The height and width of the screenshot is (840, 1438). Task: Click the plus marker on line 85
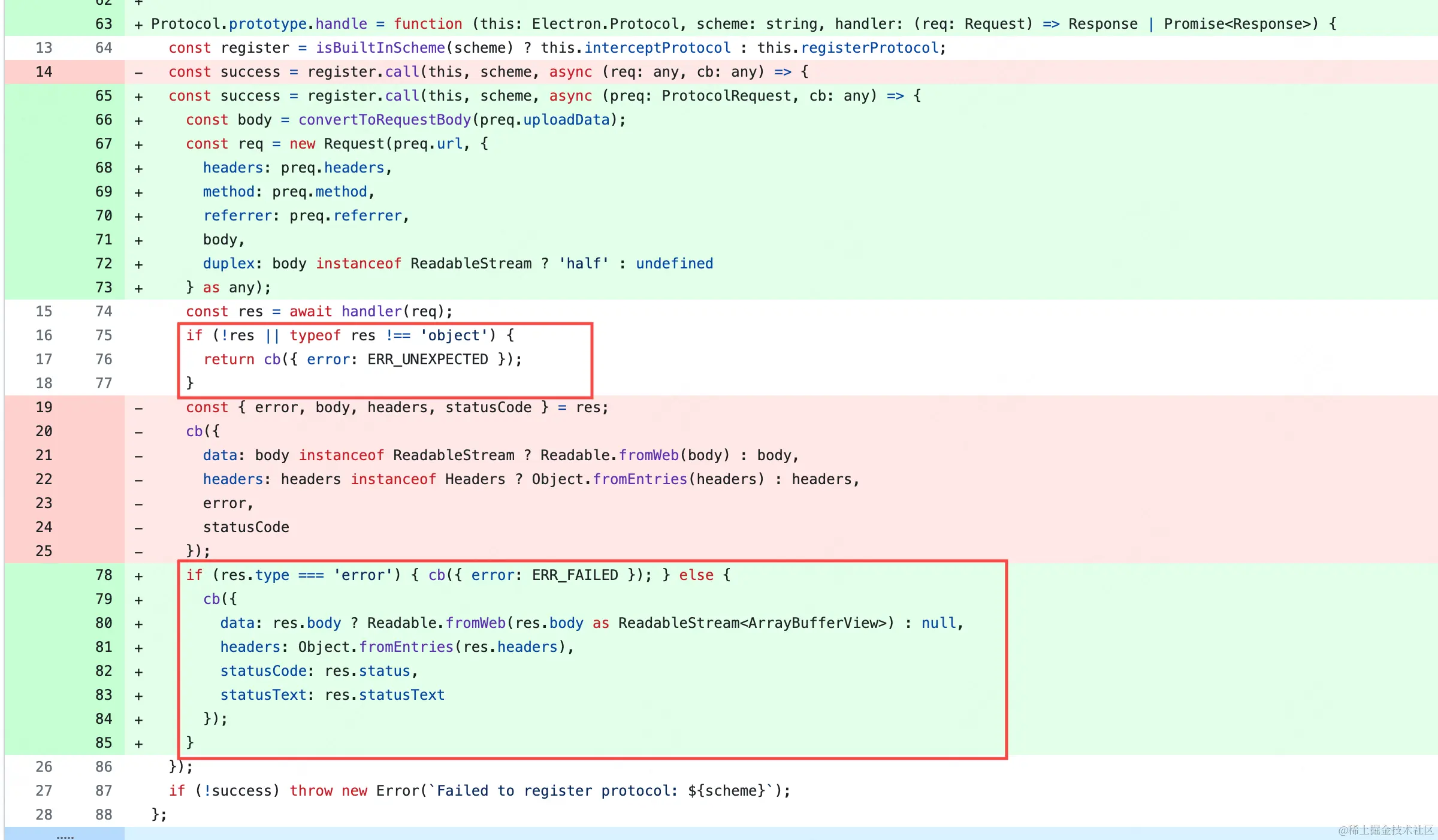coord(138,744)
